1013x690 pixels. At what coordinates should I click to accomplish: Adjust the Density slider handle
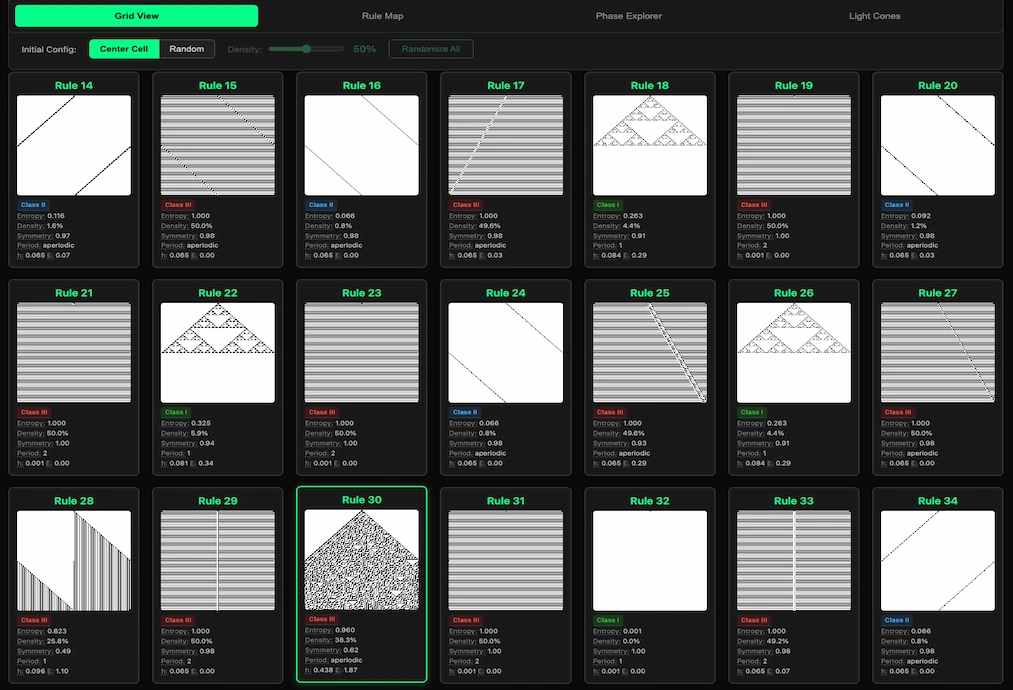click(x=306, y=48)
